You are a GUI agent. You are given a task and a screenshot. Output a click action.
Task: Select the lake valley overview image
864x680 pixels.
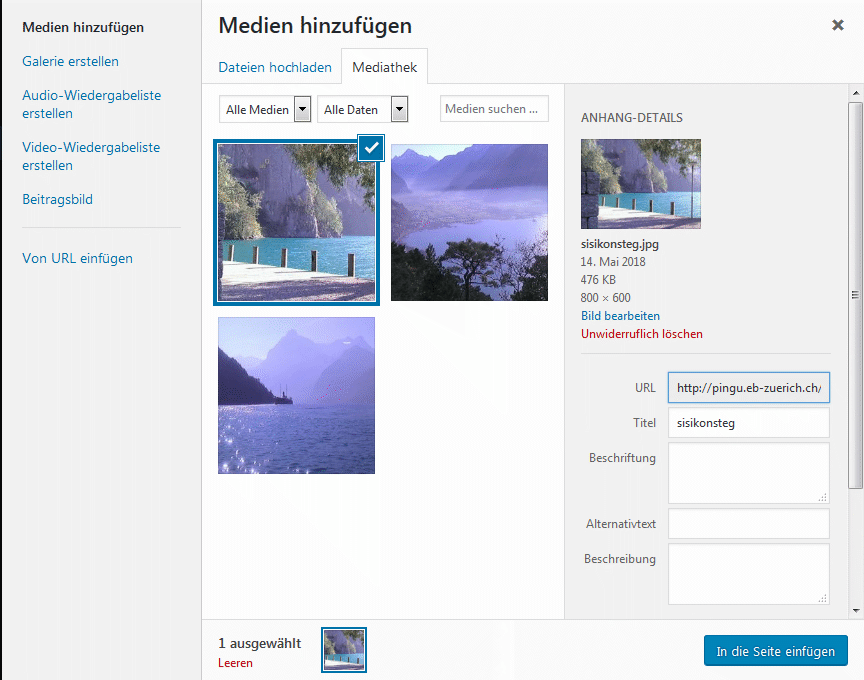pos(469,222)
